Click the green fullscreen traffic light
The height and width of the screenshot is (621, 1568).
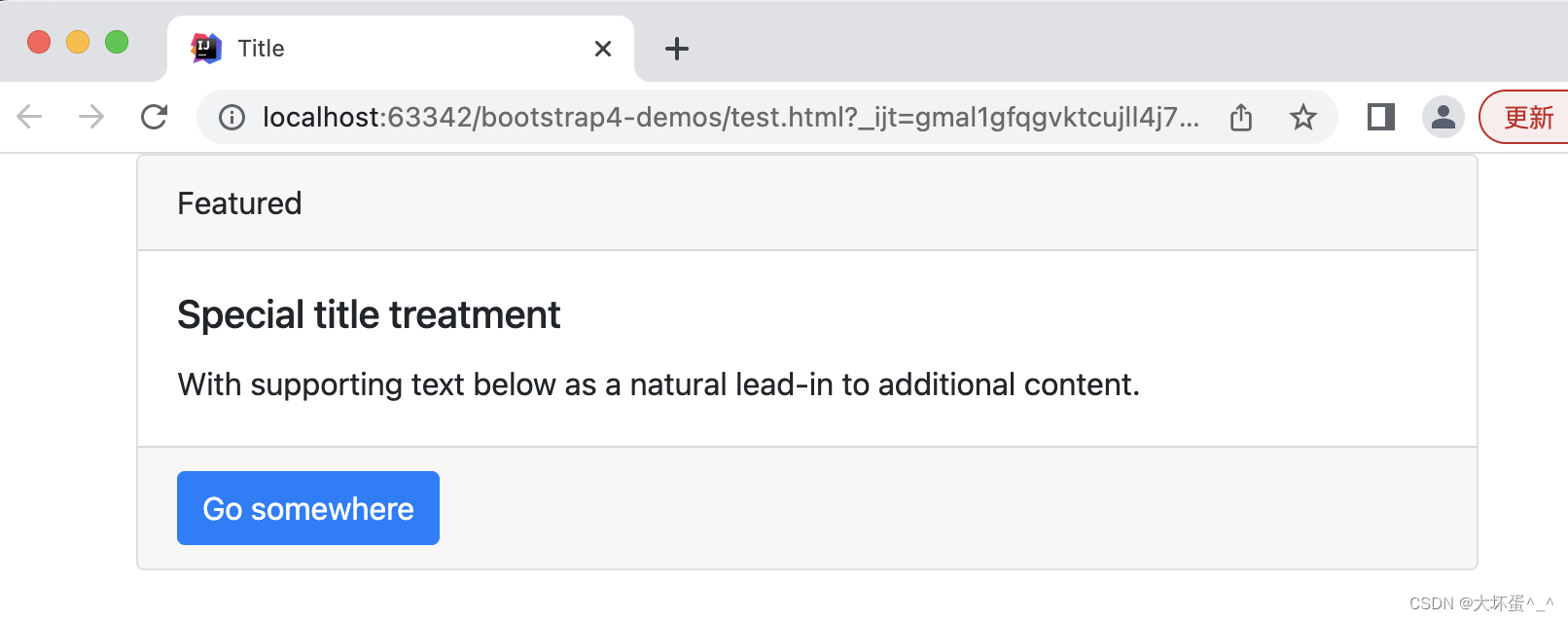tap(117, 42)
